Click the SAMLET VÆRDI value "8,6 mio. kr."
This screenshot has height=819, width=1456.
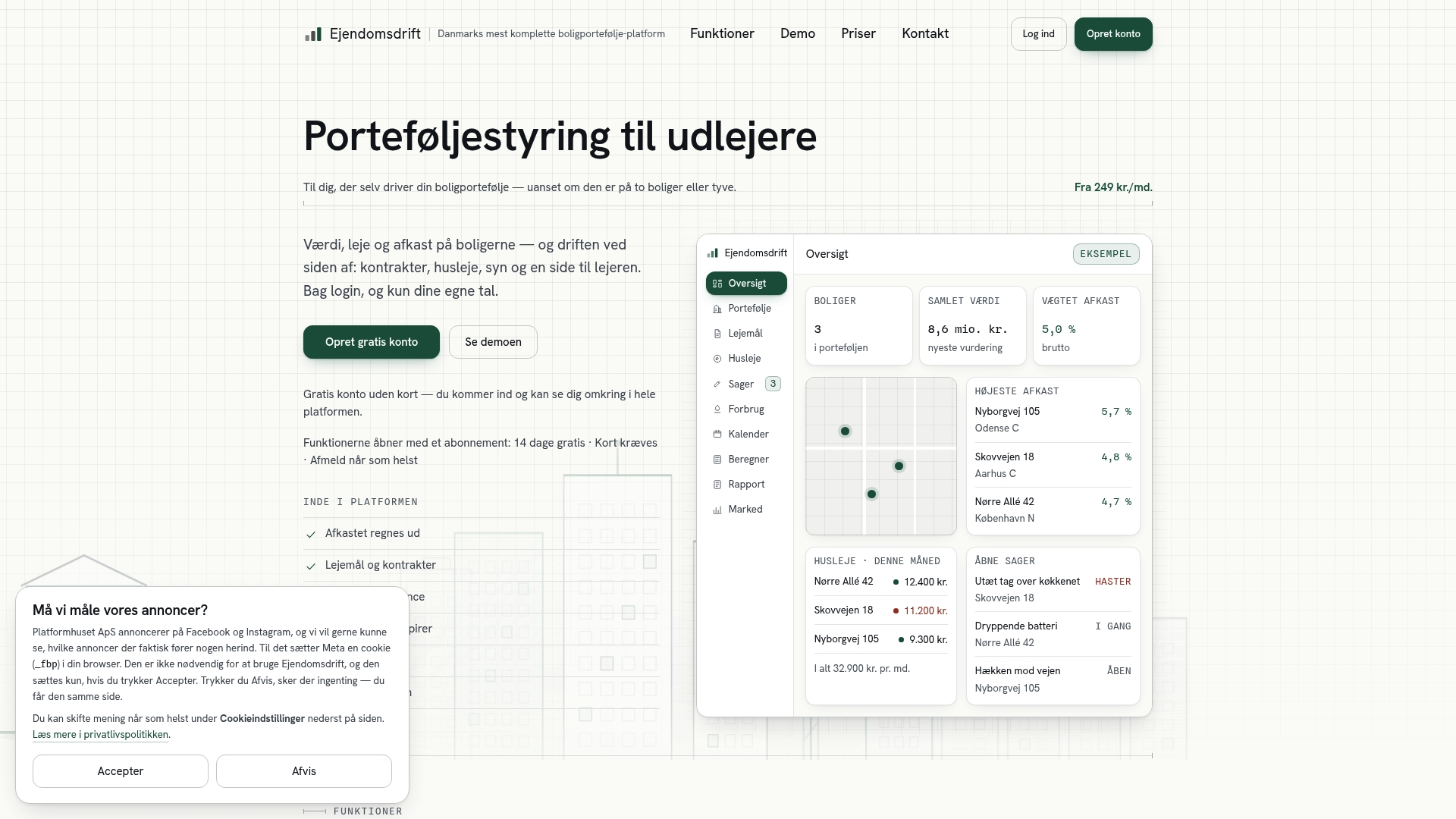pos(968,330)
